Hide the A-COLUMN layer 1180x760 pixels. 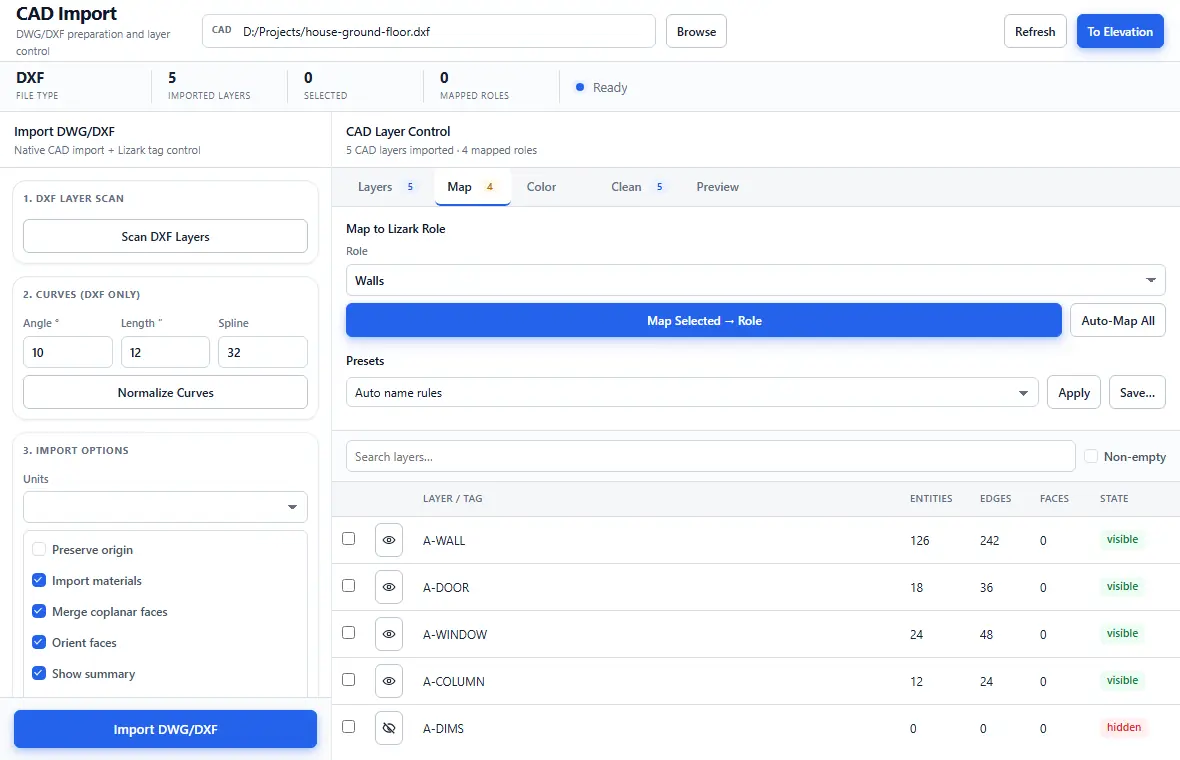[x=388, y=681]
